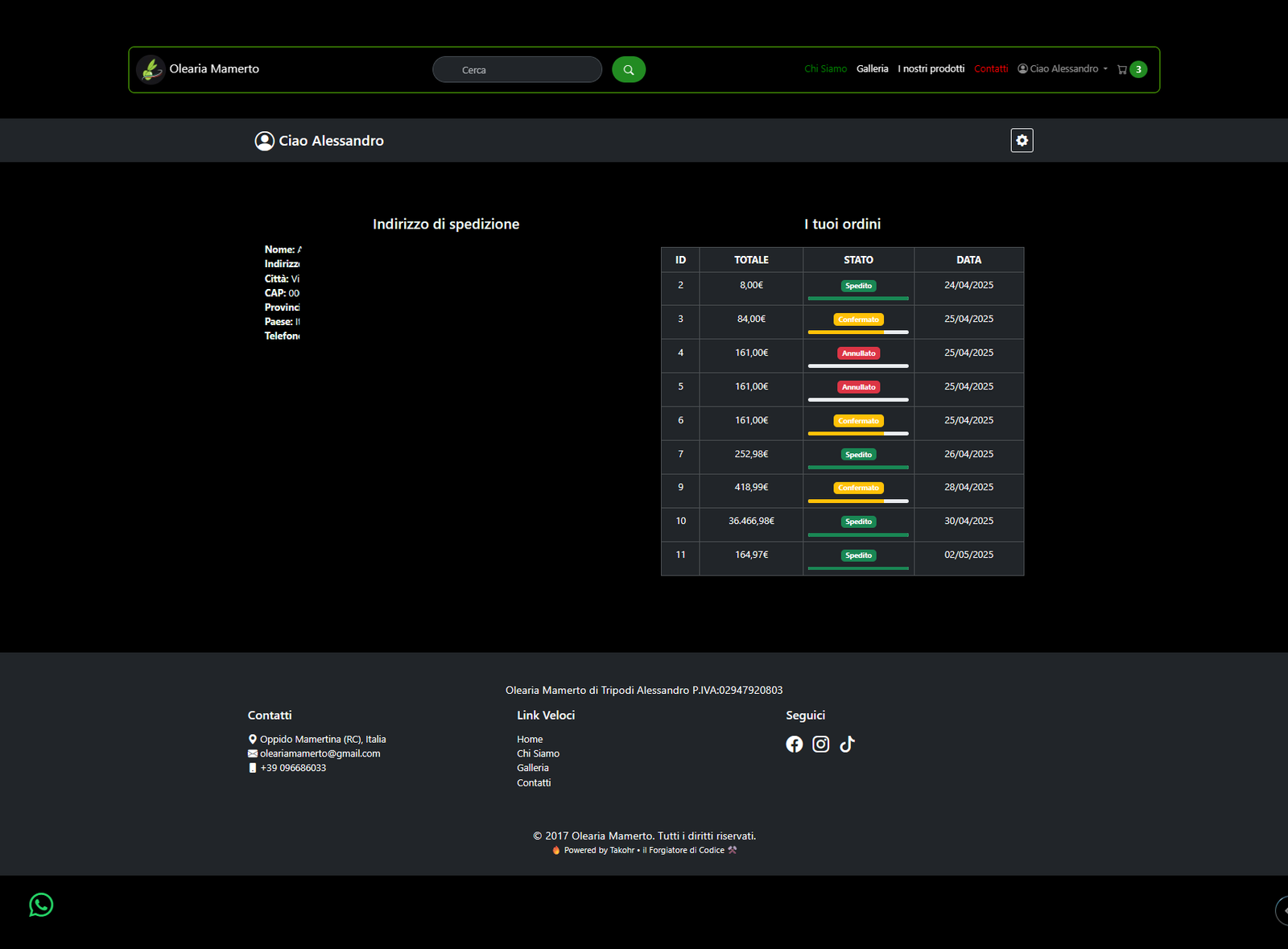The image size is (1288, 949).
Task: Follow the oleariamamerto@gmail.com email link
Action: click(320, 753)
